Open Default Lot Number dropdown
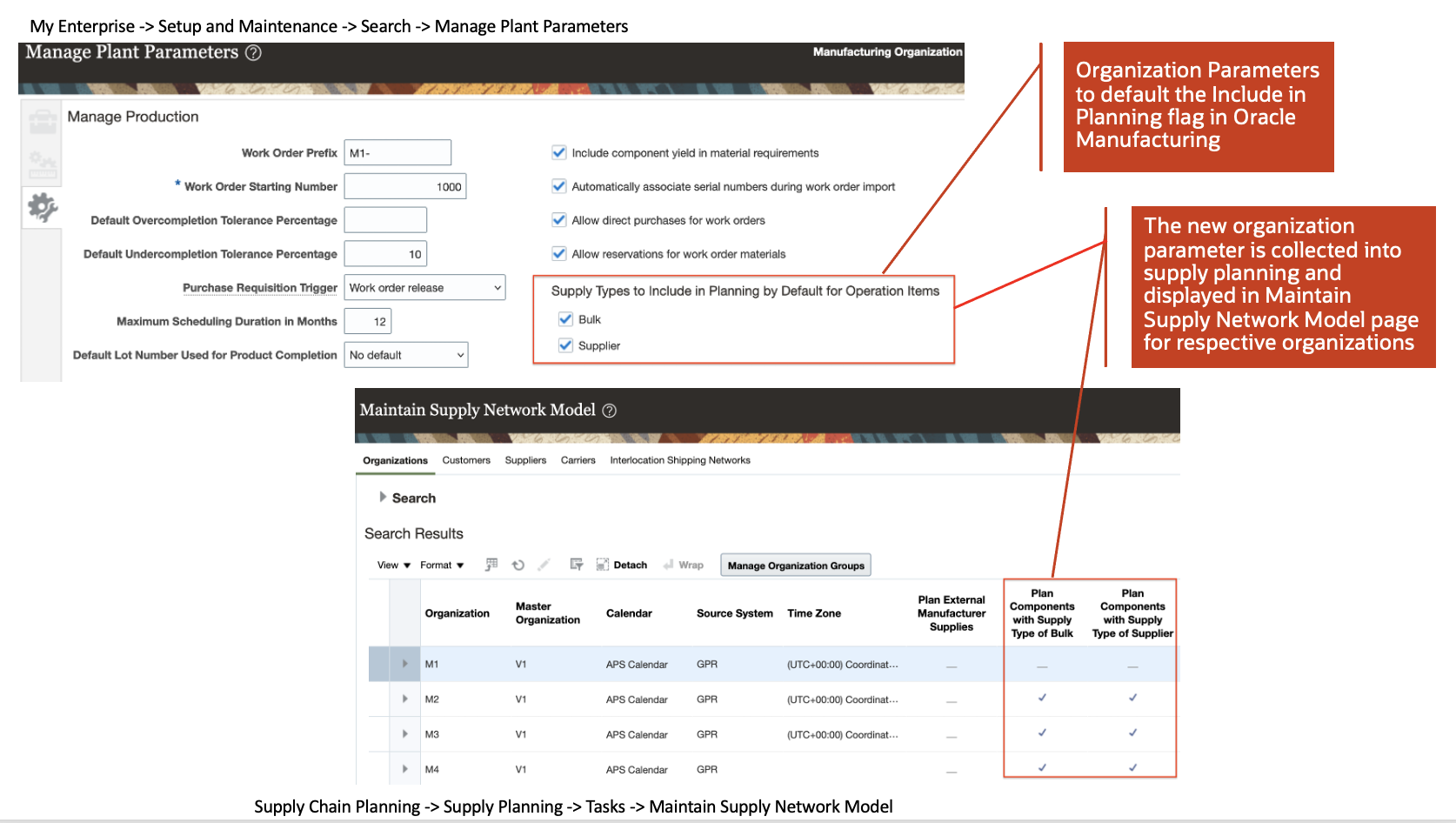1456x823 pixels. [x=406, y=355]
